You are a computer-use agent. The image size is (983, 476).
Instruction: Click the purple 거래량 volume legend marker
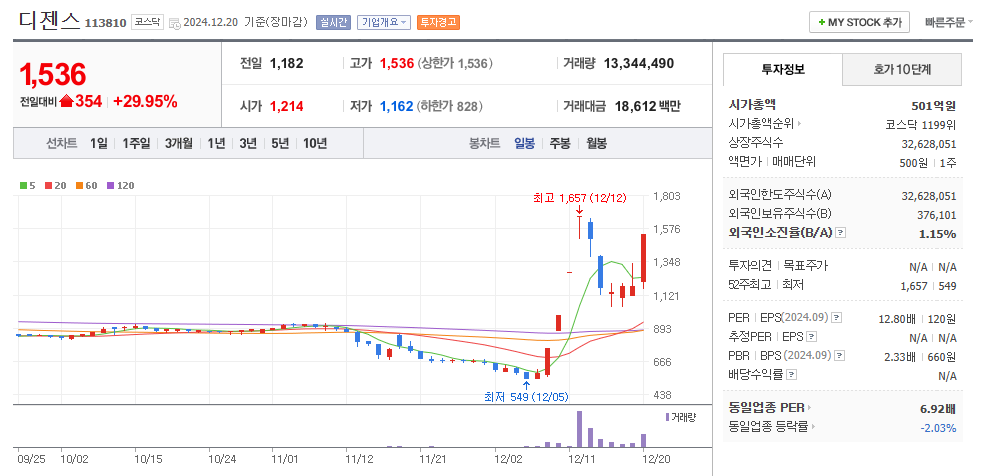667,417
